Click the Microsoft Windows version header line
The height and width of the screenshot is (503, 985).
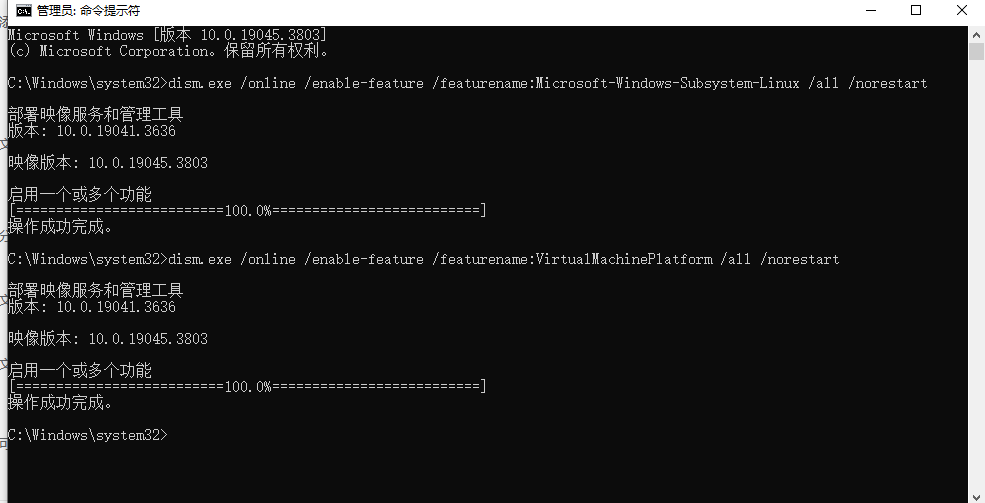coord(167,35)
